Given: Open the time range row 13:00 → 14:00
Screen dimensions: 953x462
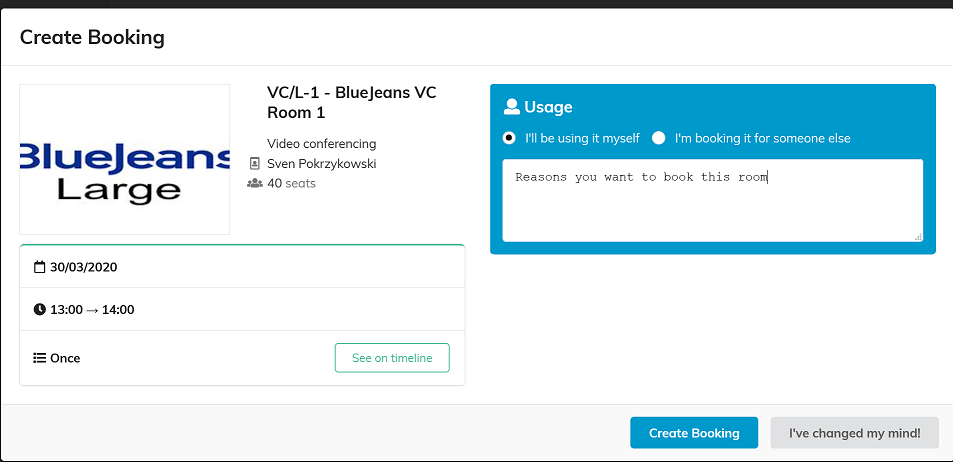Looking at the screenshot, I should 243,309.
